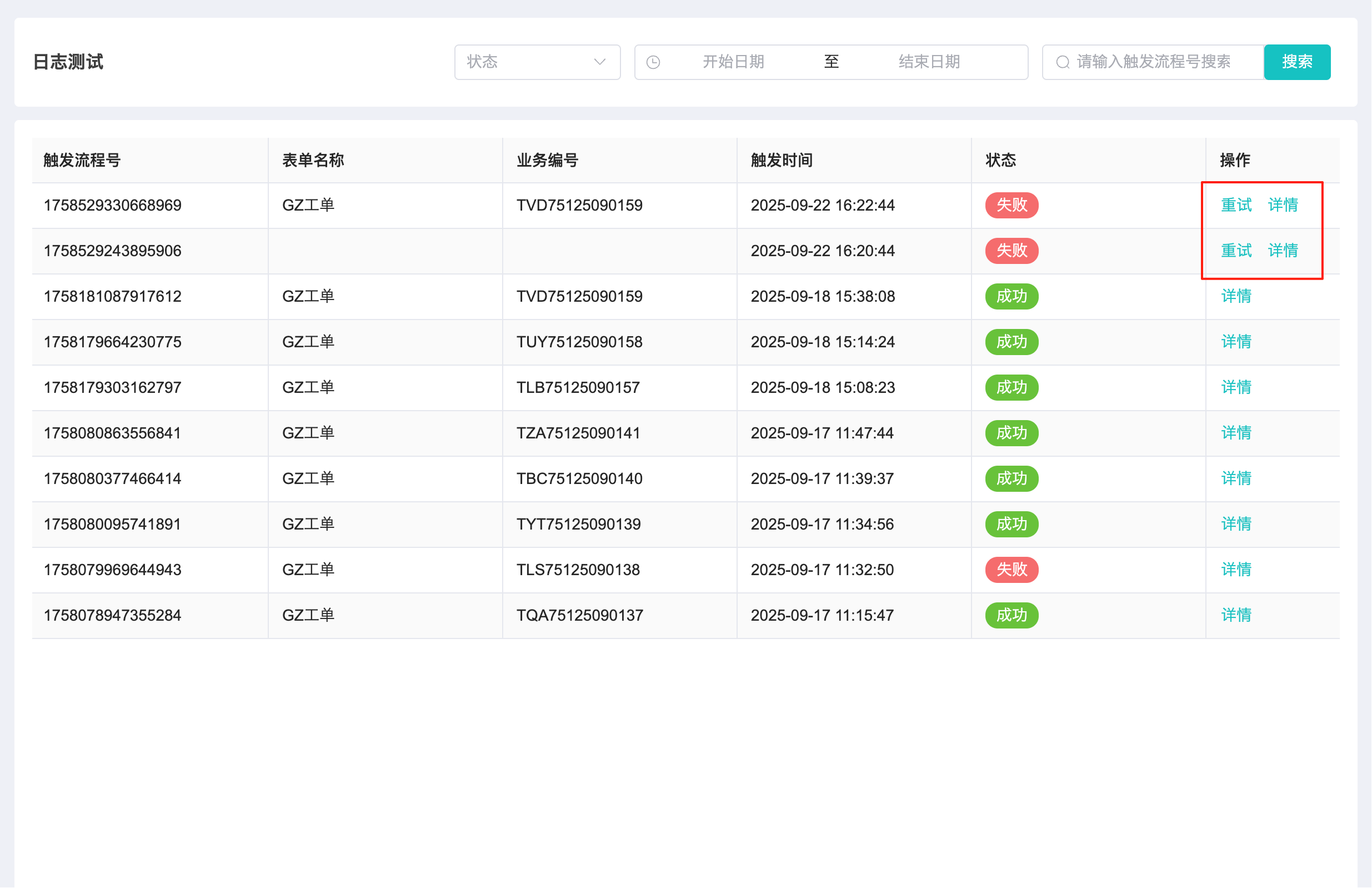Select flow number 1758078947355284
Viewport: 1372px width, 888px height.
112,615
